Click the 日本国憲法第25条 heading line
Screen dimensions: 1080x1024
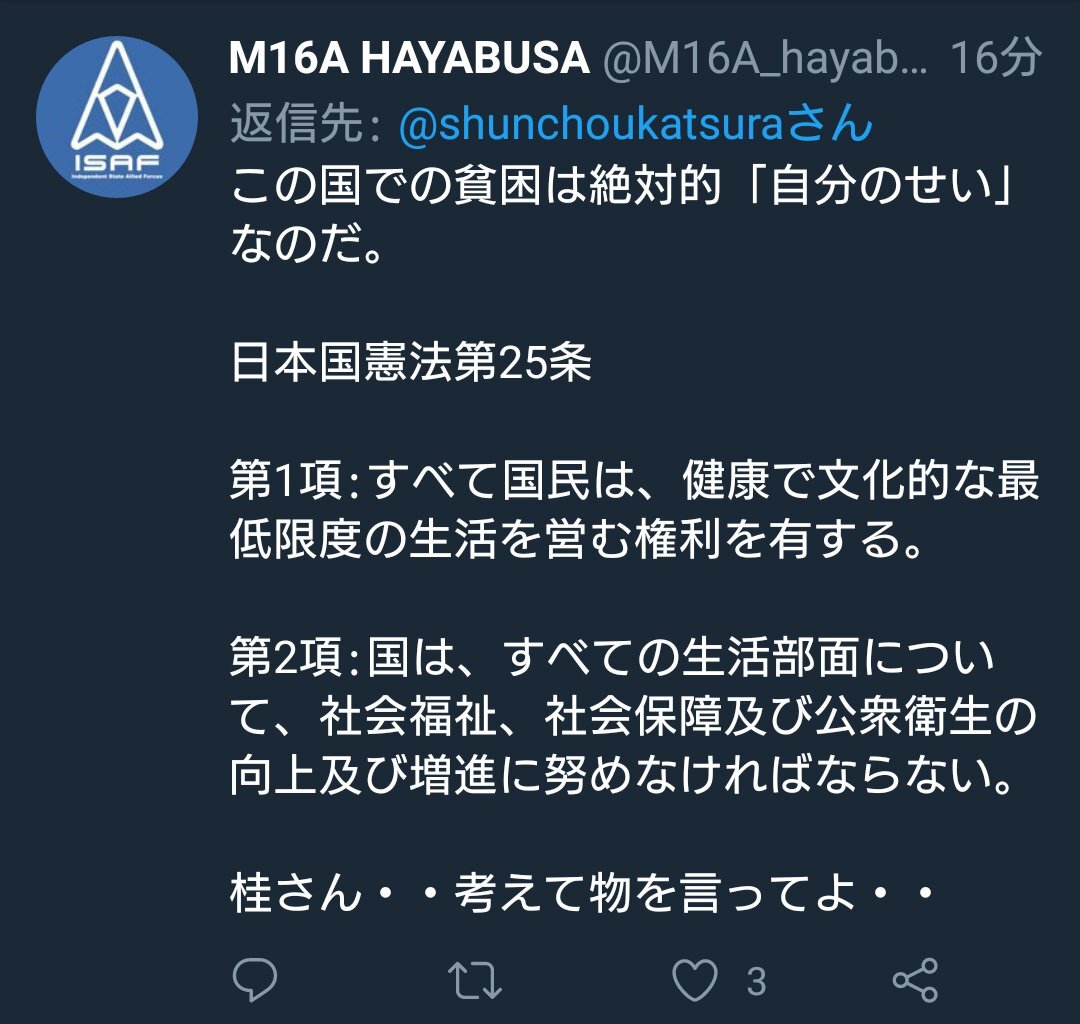[411, 362]
